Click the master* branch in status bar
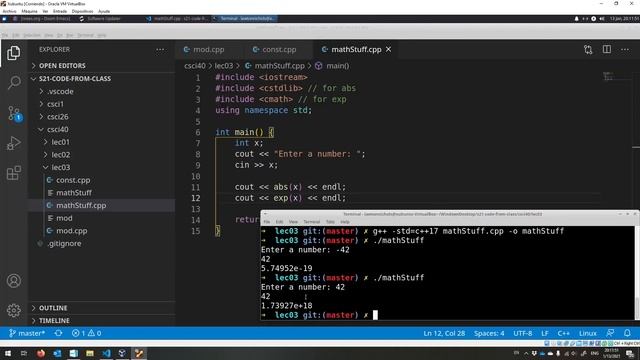This screenshot has width=640, height=360. coord(27,333)
